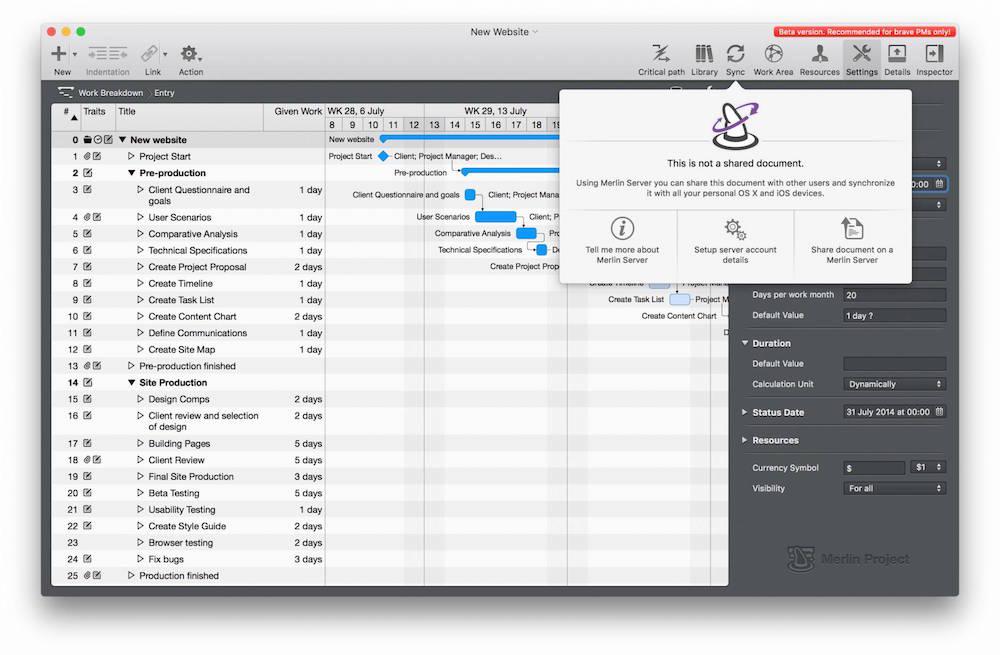Open the New Website title dropdown
The height and width of the screenshot is (655, 1000).
point(535,32)
